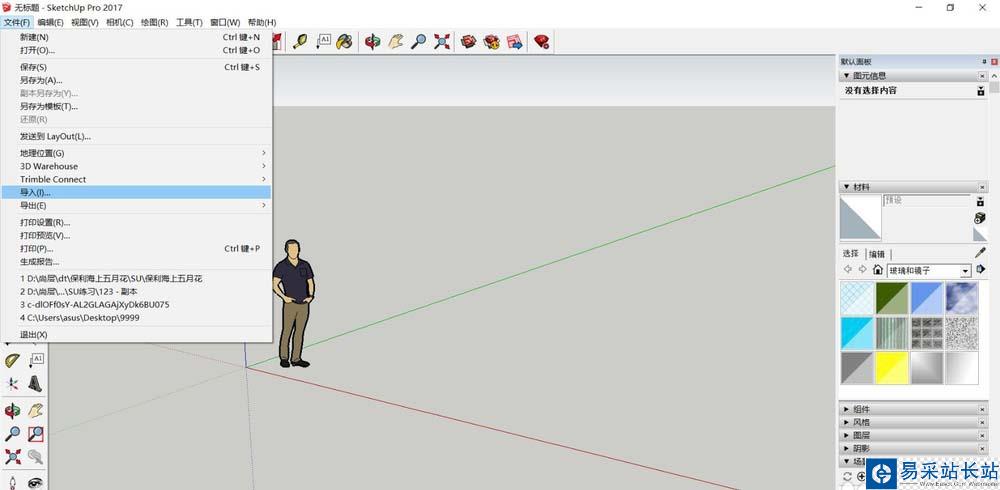Viewport: 1000px width, 490px height.
Task: Choose 发送到 LayOut(L)... menu entry
Action: [x=136, y=136]
